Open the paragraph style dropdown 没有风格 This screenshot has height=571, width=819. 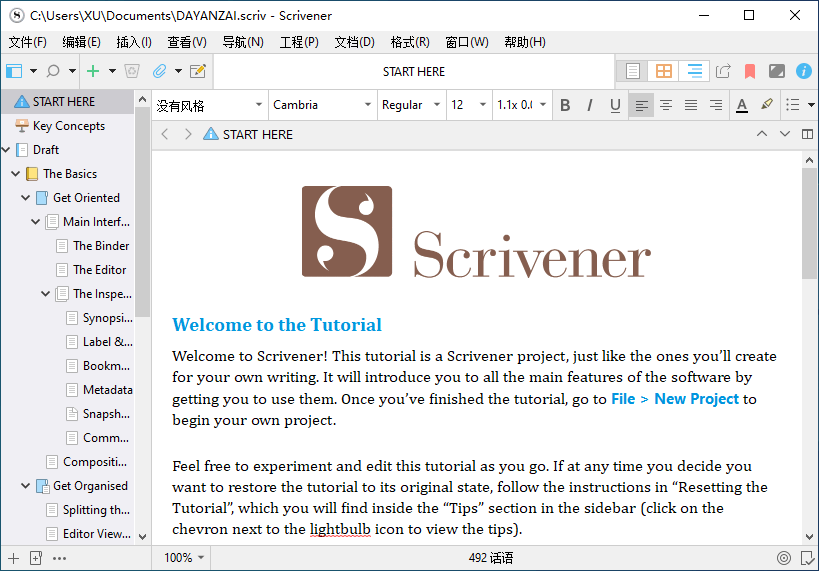(209, 106)
